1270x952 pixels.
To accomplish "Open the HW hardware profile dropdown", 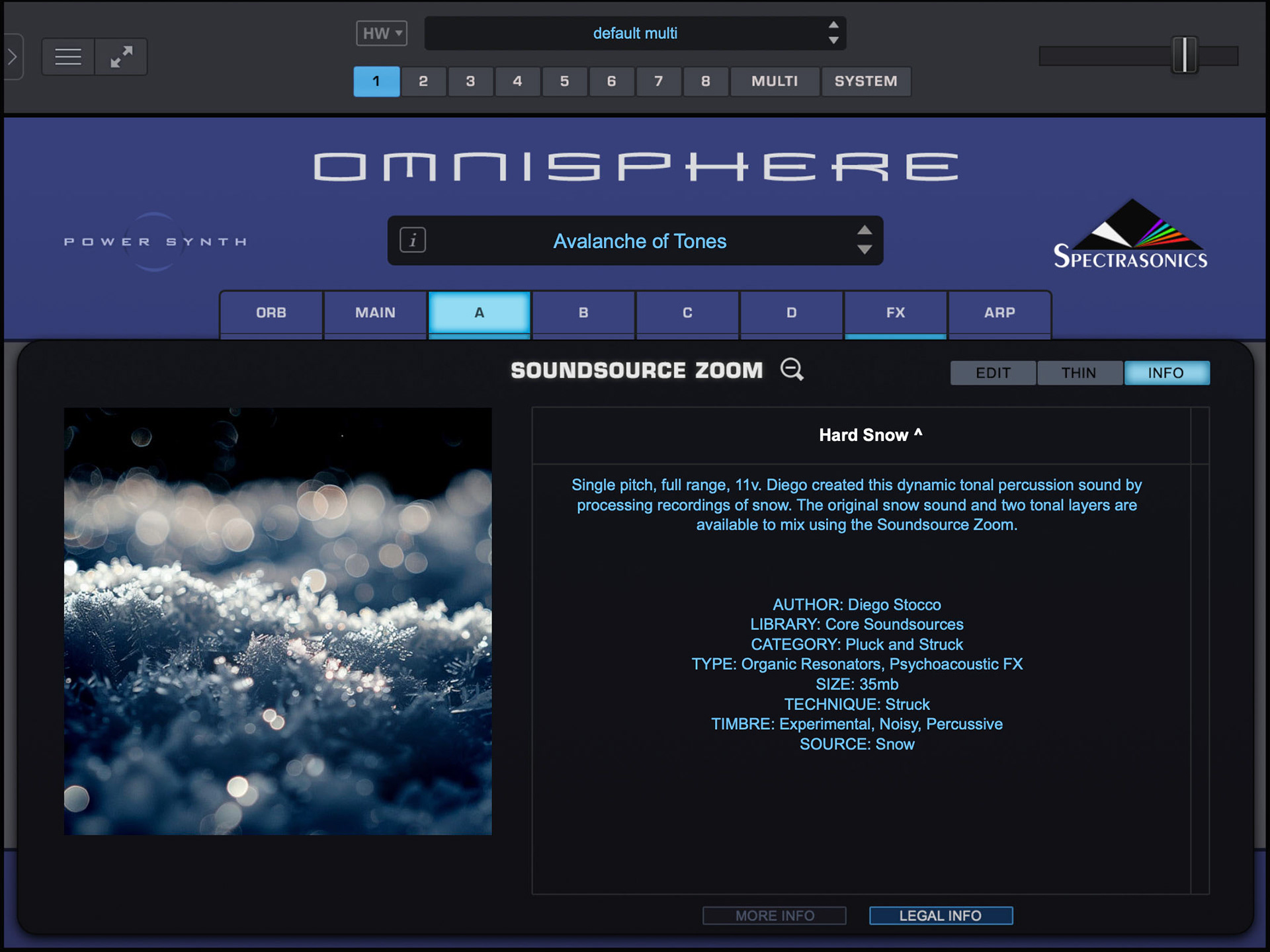I will click(382, 33).
